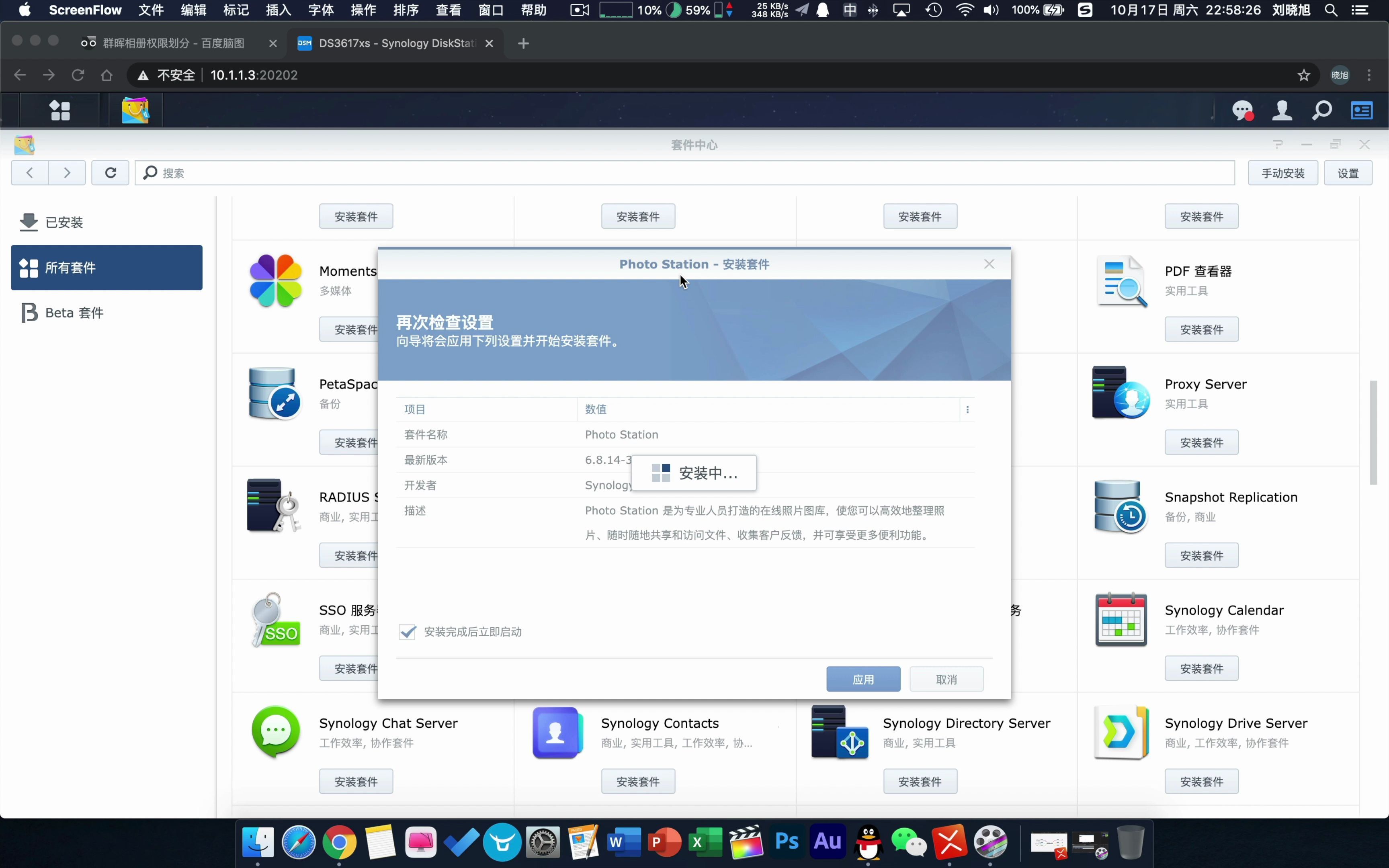This screenshot has width=1389, height=868.
Task: Install Synology Chat Server package
Action: (x=356, y=781)
